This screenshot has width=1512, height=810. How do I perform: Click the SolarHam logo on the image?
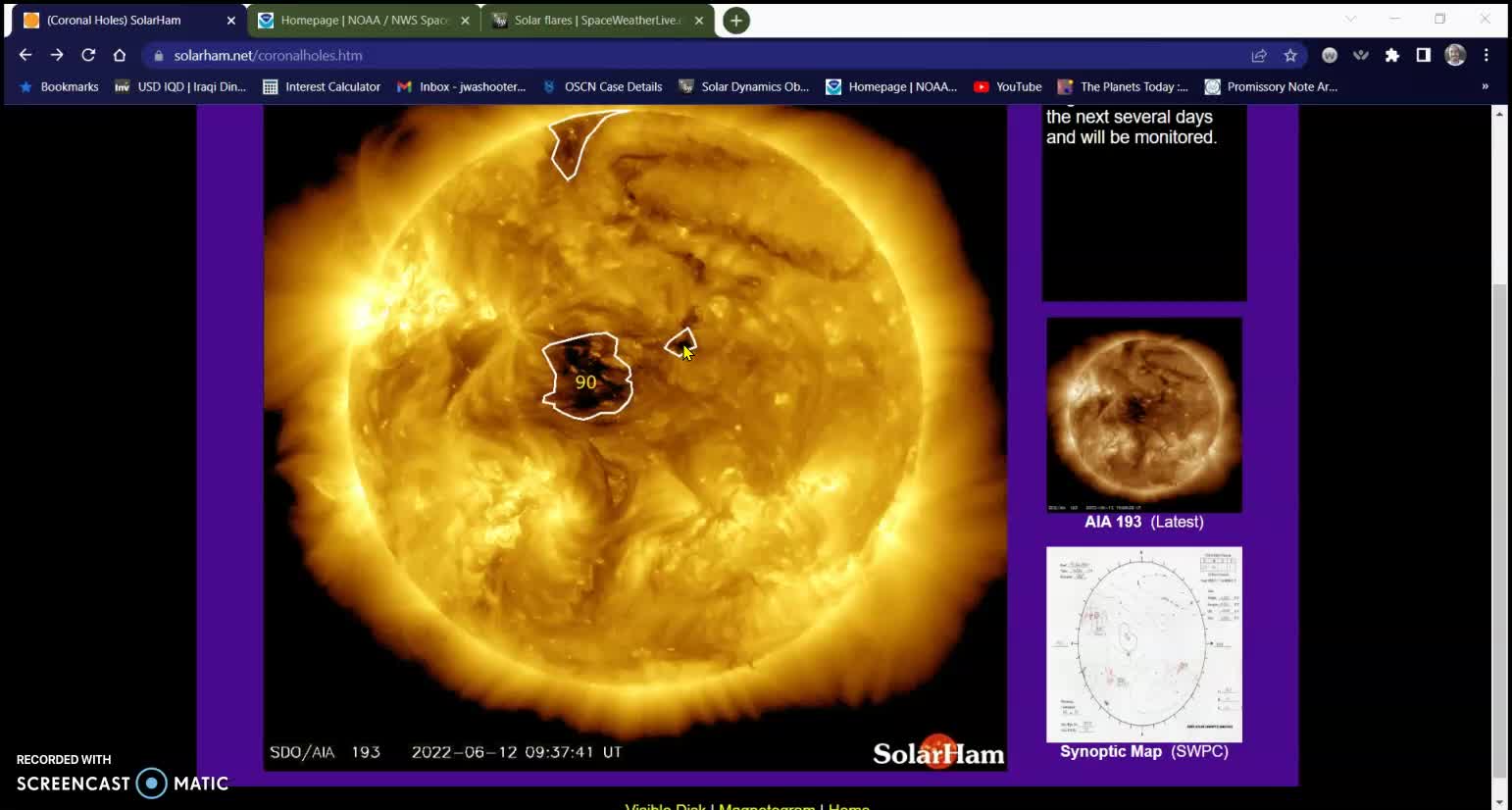938,752
